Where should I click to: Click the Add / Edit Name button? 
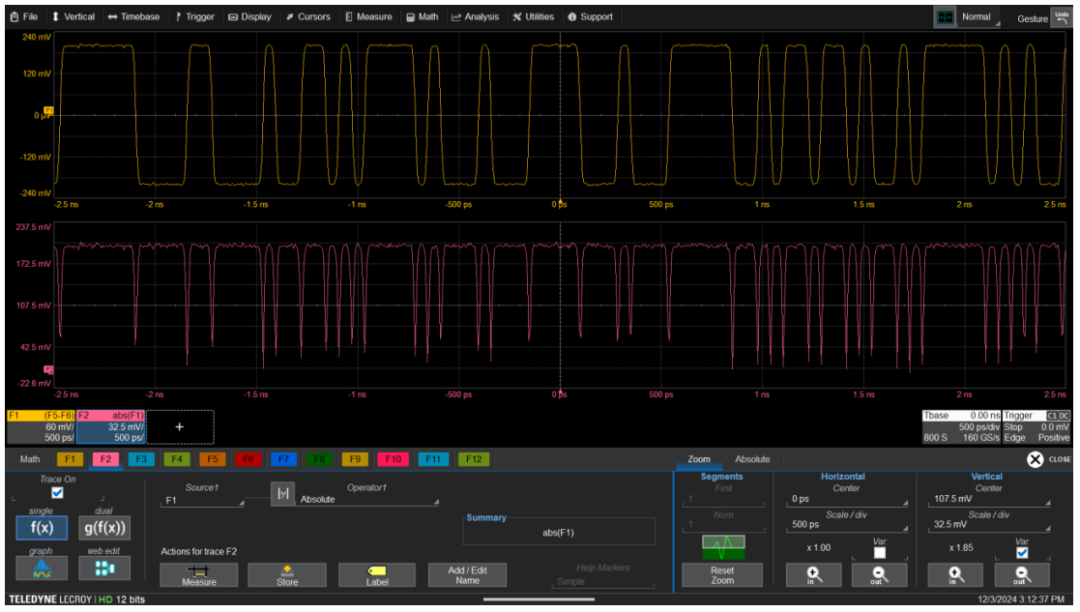click(467, 575)
